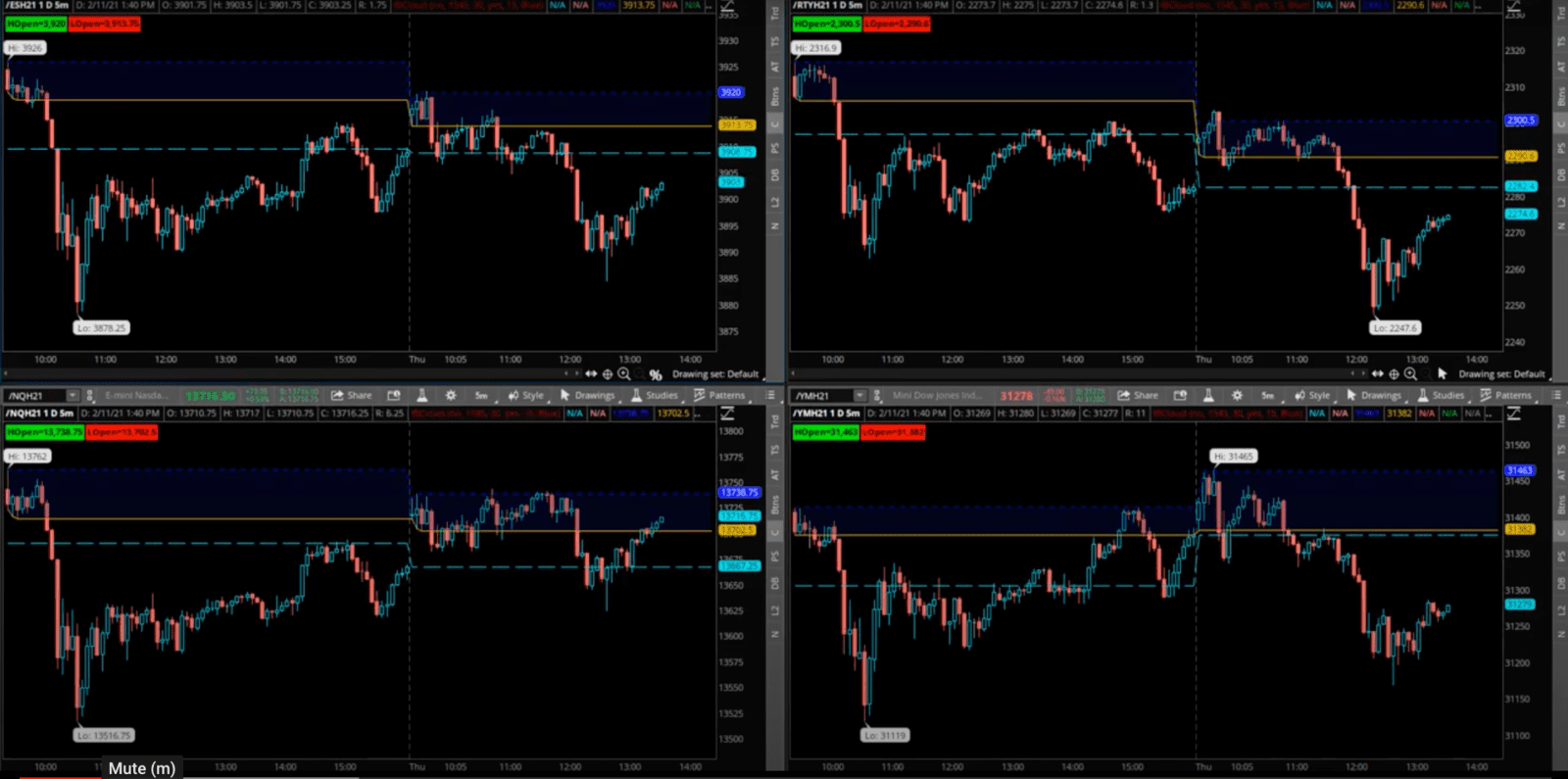Open Drawings dropdown in /NQH21 toolbar
Screen dimensions: 1568x779
588,396
